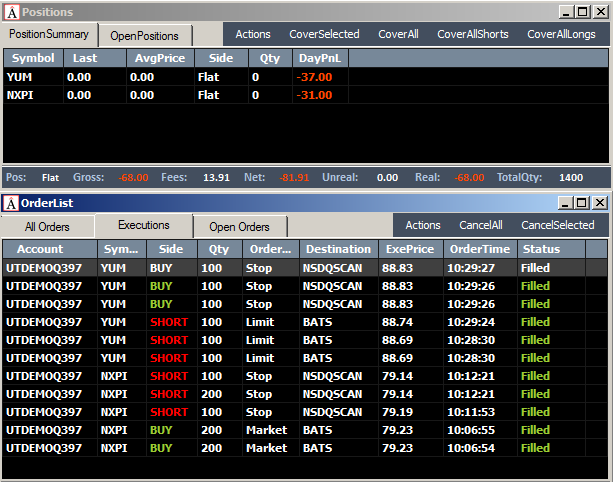The height and width of the screenshot is (482, 613).
Task: Click the Net value -81.91
Action: click(294, 178)
